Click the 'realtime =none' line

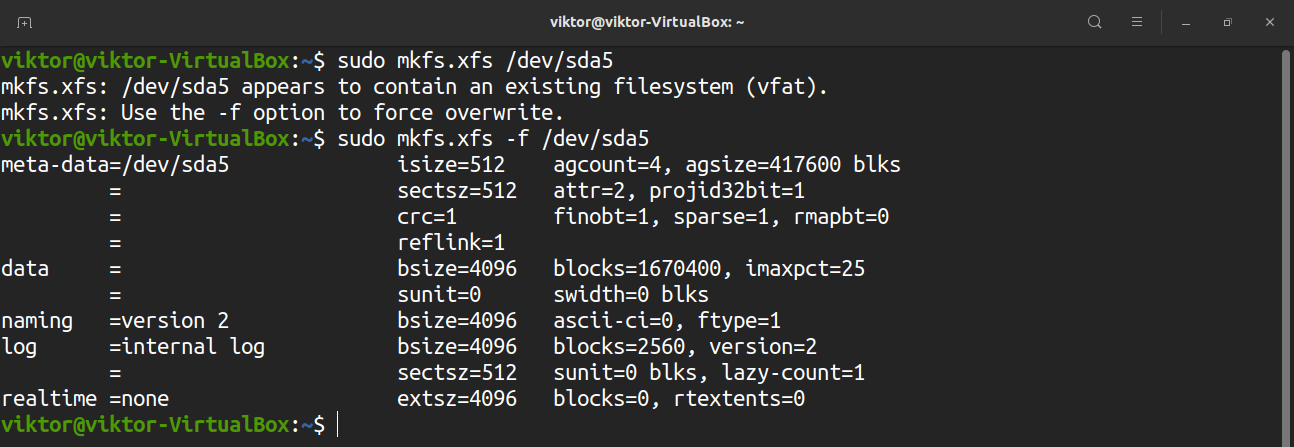[x=85, y=399]
